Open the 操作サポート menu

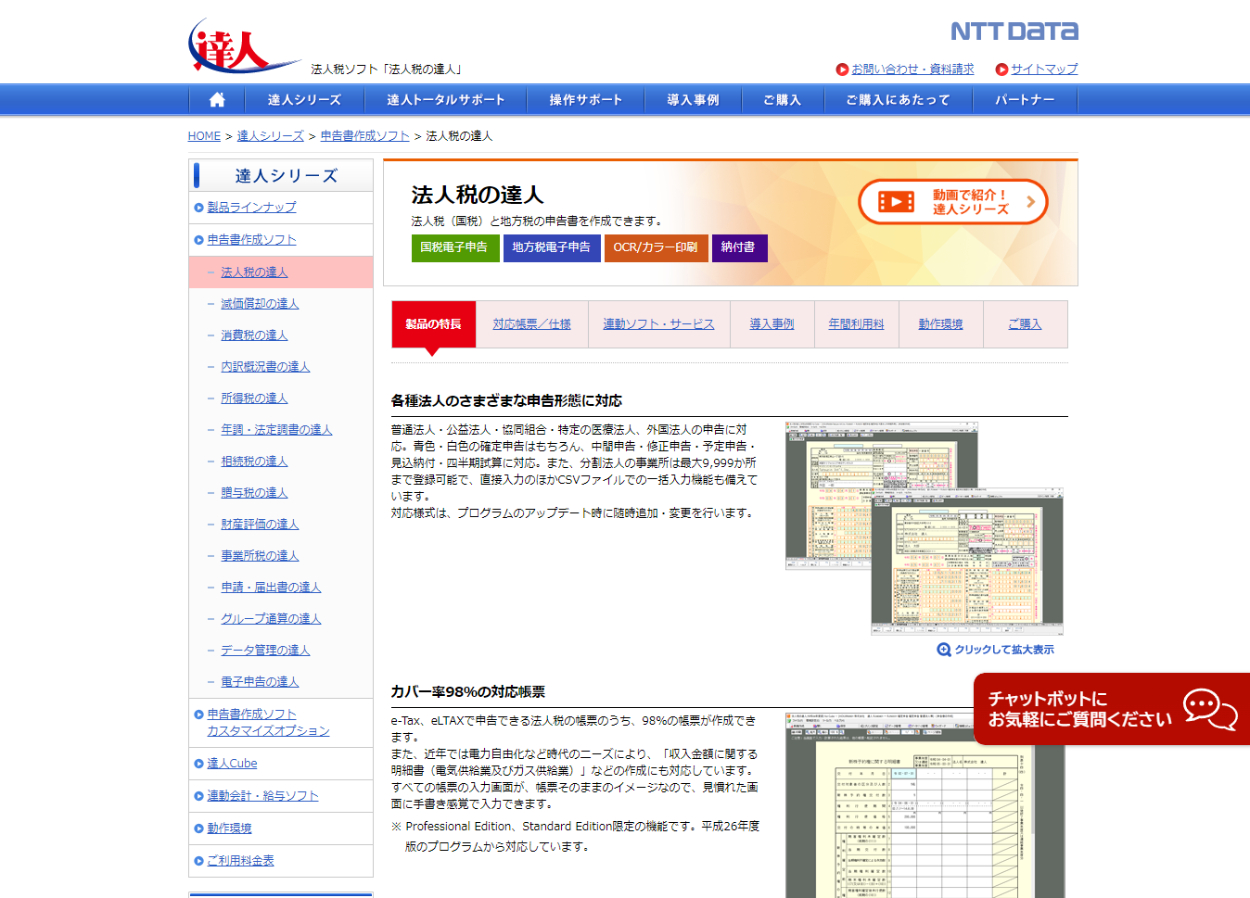(x=585, y=100)
